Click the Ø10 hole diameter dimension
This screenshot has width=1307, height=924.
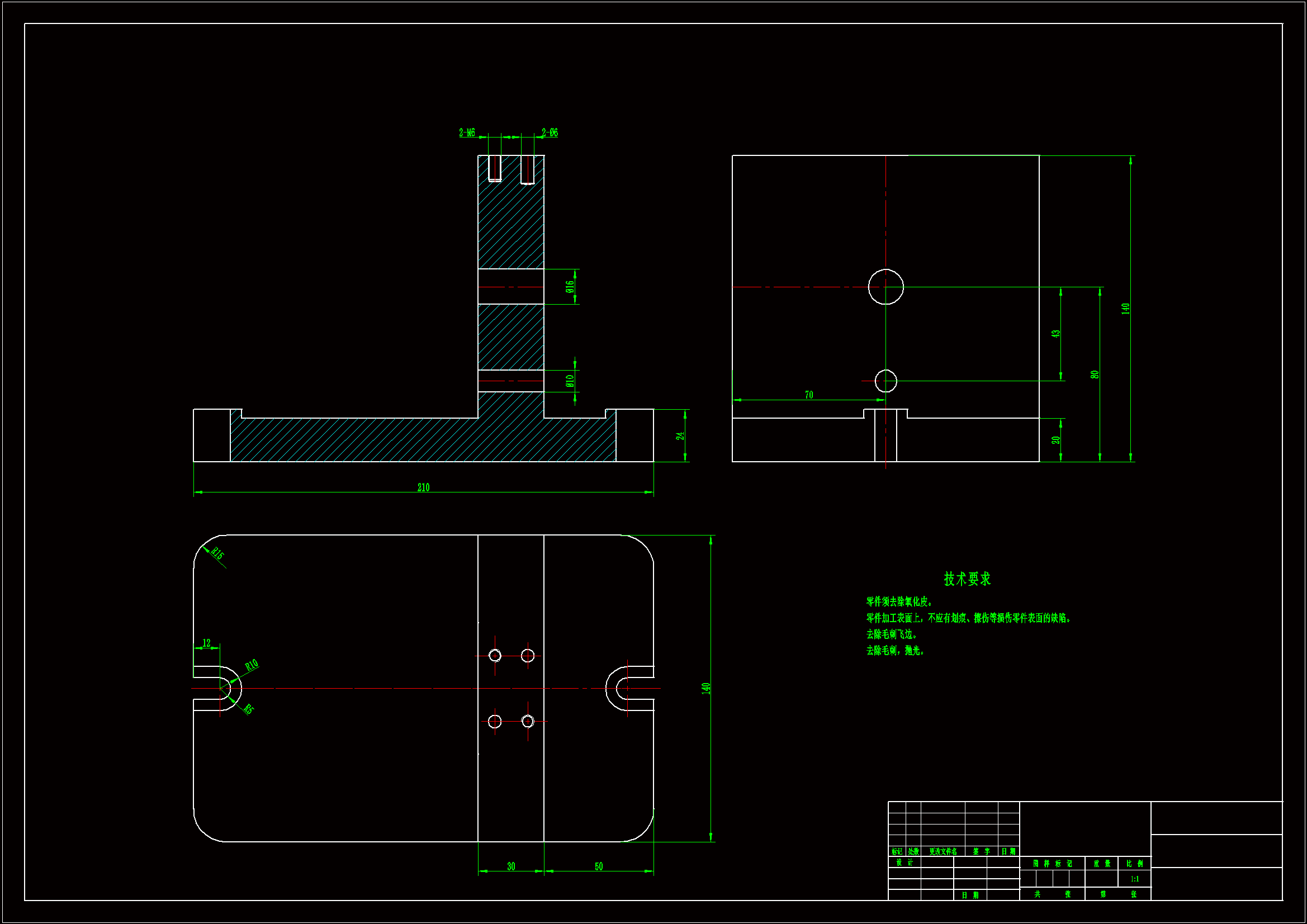(x=570, y=380)
